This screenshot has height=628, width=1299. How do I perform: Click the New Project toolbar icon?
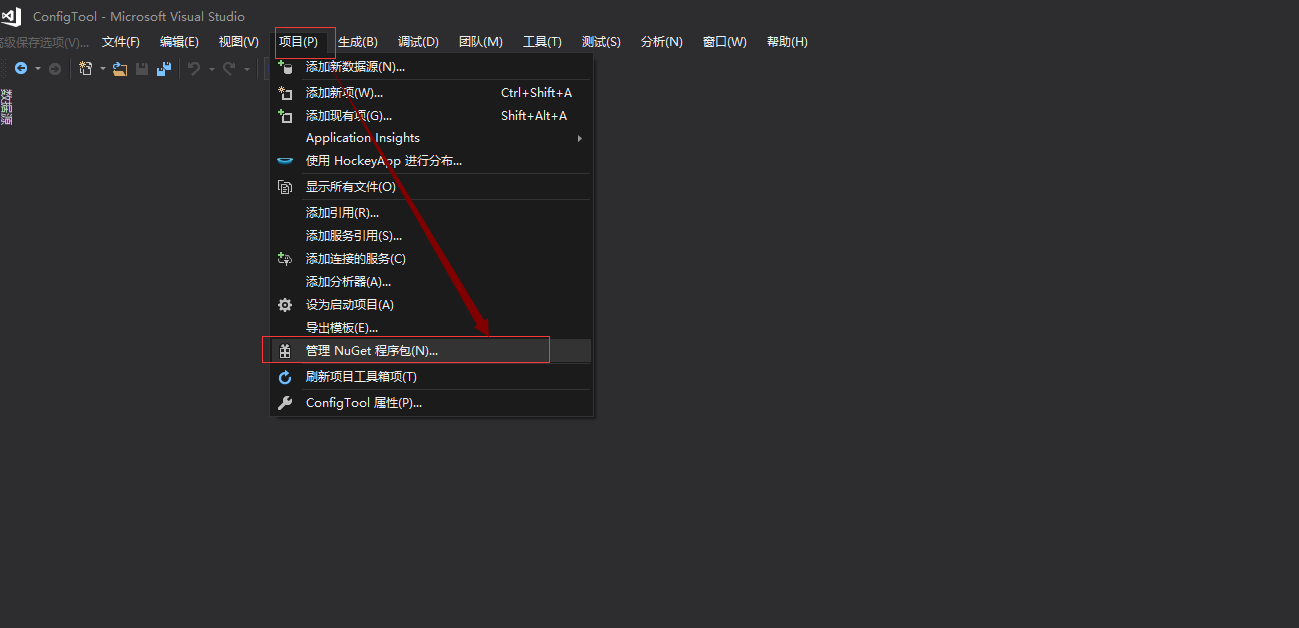tap(86, 68)
